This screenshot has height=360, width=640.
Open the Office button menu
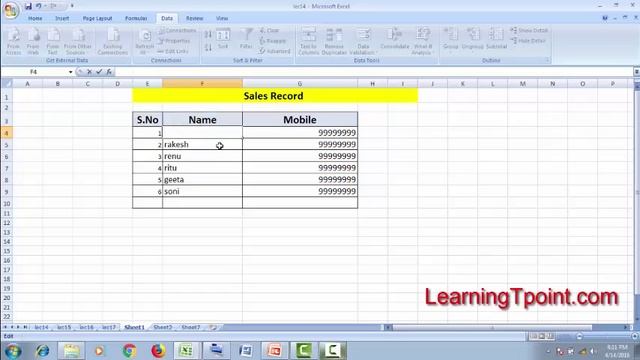[11, 10]
